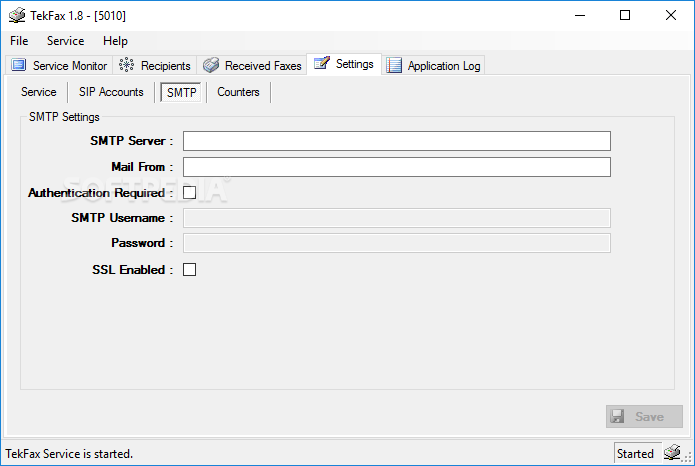Image resolution: width=695 pixels, height=466 pixels.
Task: Click into the Mail From field
Action: point(397,167)
